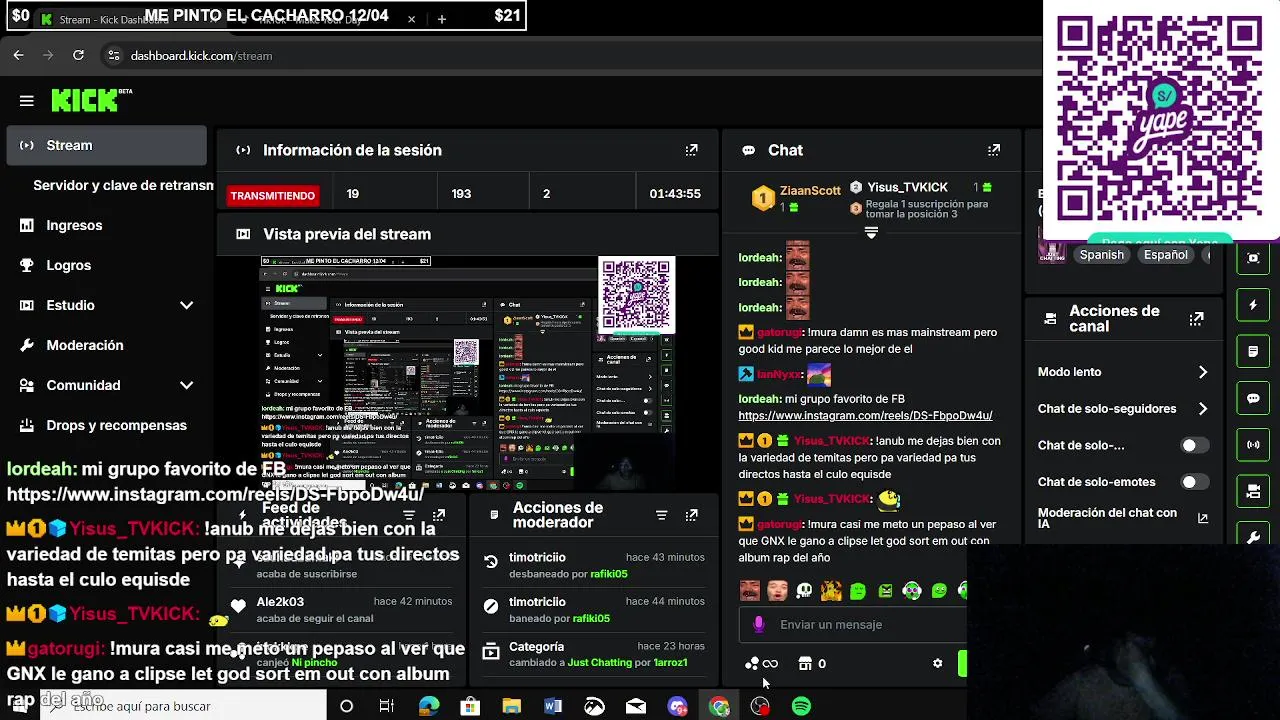The width and height of the screenshot is (1280, 720).
Task: Click the TRANSMITIENDO status badge
Action: click(x=273, y=195)
